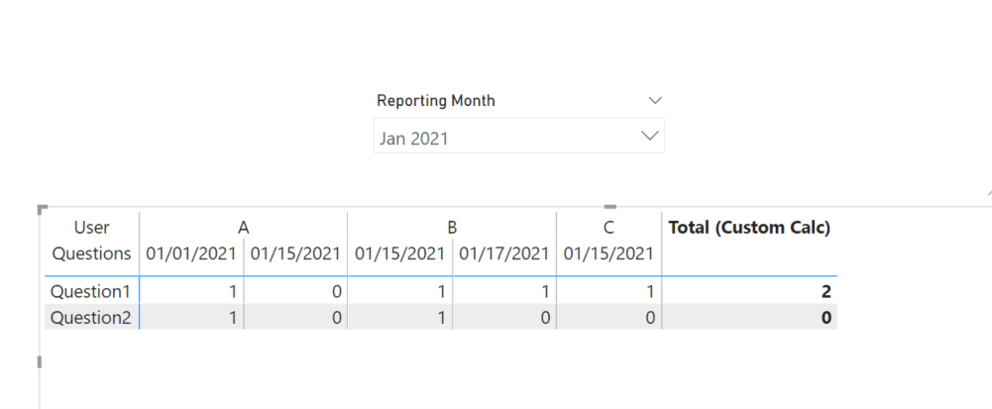
Task: Sort by Total (Custom Calc) header
Action: pos(750,227)
